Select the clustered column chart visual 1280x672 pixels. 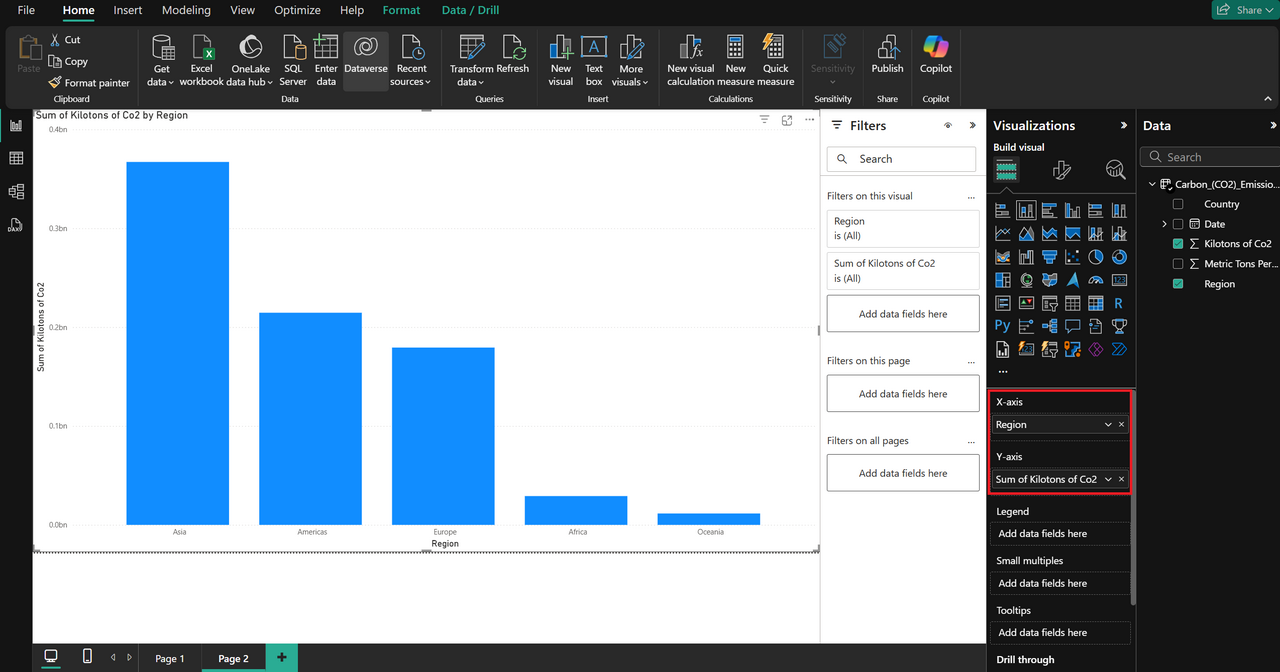coord(1072,210)
